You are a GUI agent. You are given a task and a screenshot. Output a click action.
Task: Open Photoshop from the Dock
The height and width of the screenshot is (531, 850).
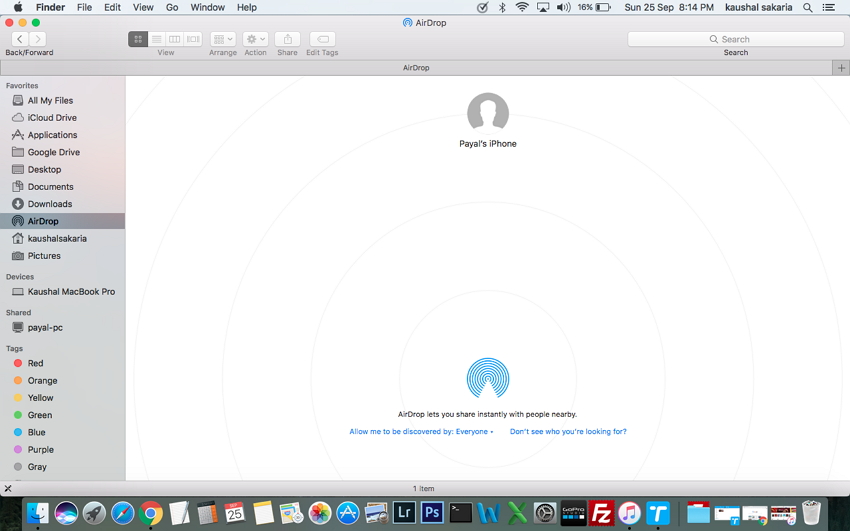point(432,513)
